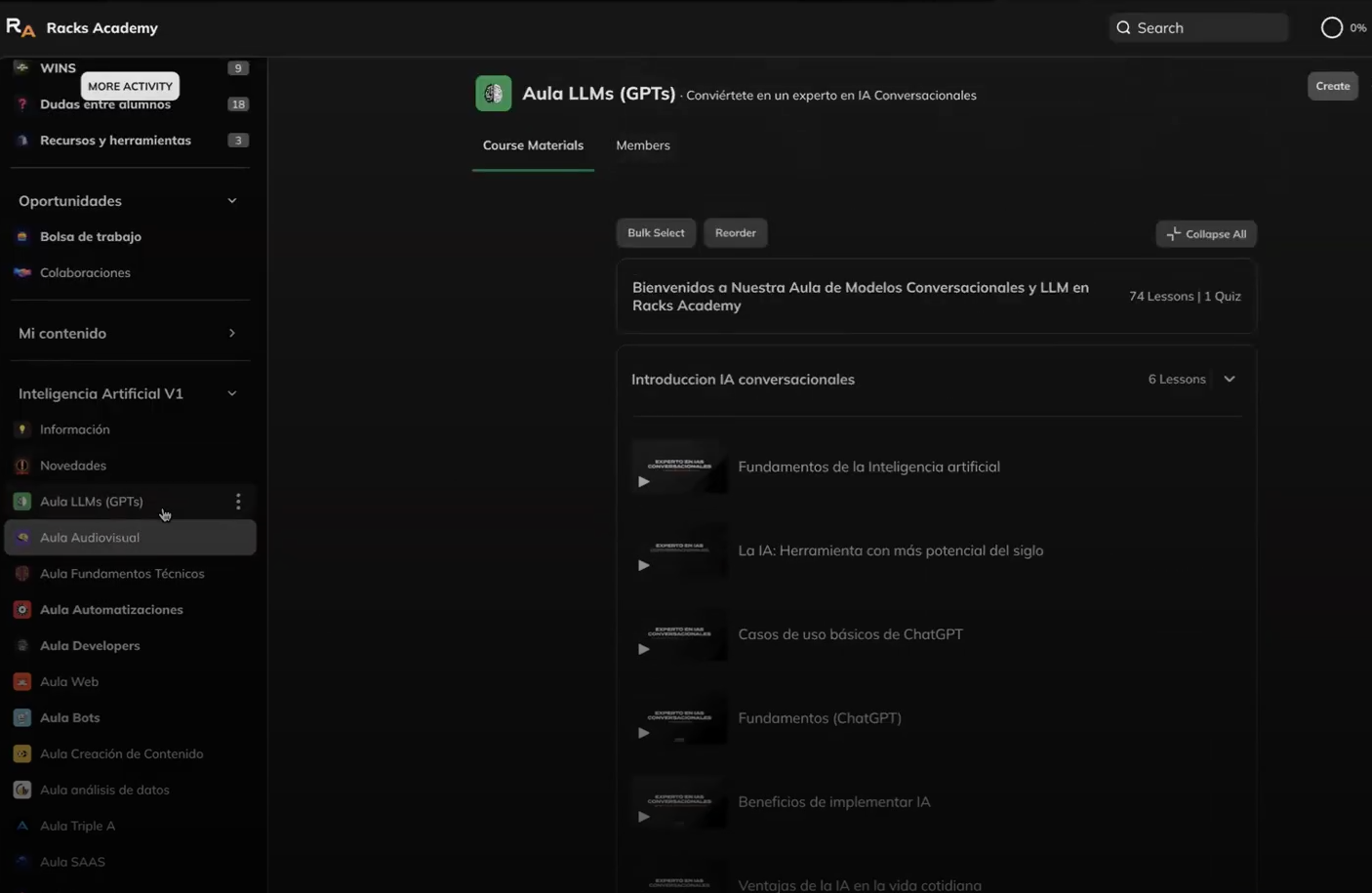The height and width of the screenshot is (893, 1372).
Task: Collapse the Introduccion IA conversacionales lesson list
Action: 1230,380
